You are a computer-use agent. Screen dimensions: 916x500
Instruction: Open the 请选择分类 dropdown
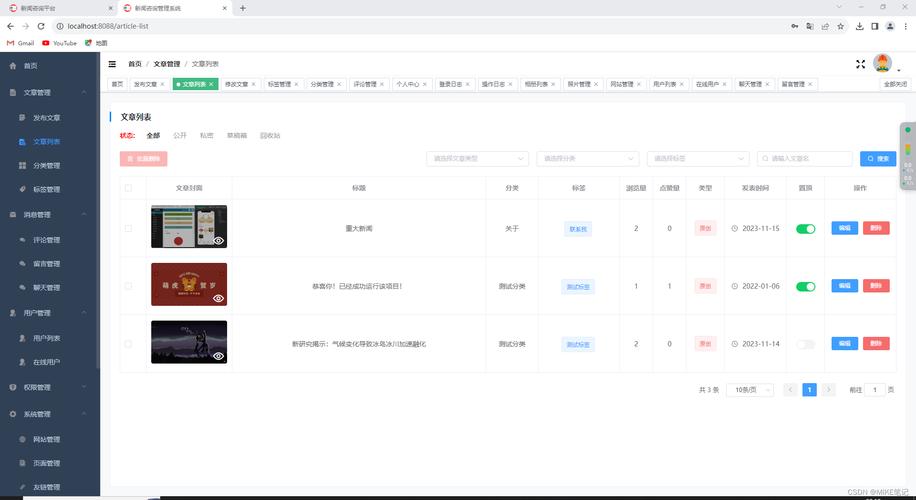(x=587, y=158)
